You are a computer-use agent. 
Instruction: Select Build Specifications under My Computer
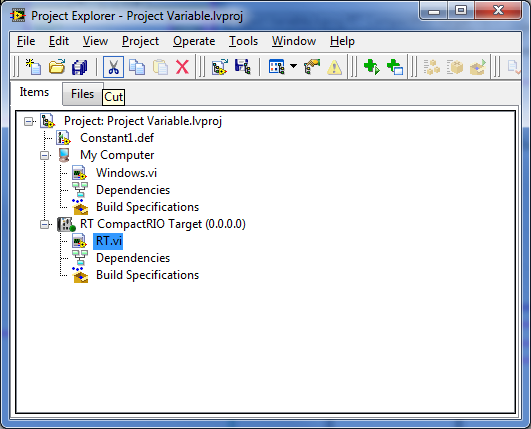148,207
